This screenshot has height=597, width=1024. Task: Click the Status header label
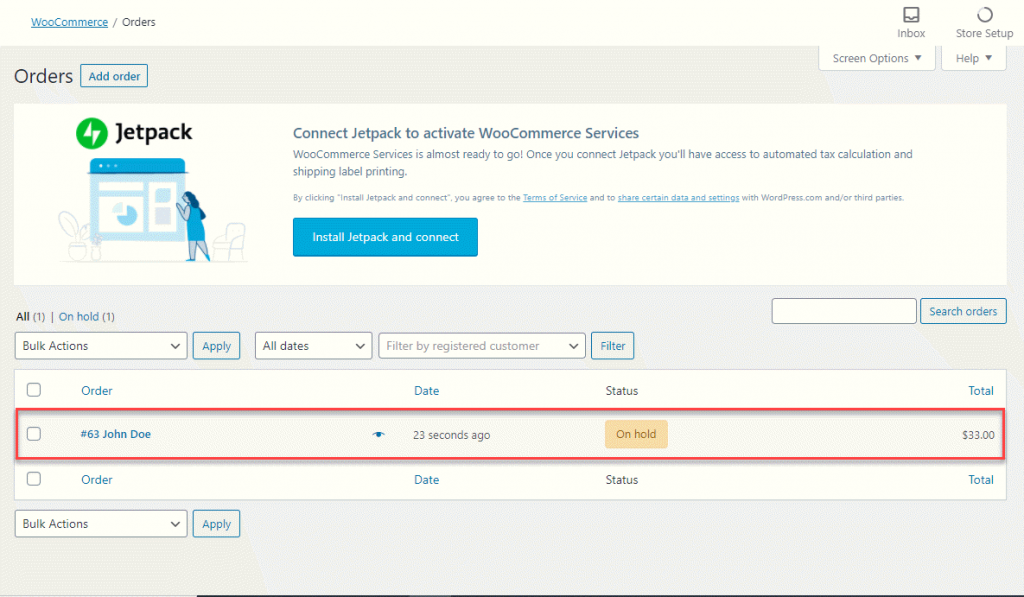click(622, 391)
